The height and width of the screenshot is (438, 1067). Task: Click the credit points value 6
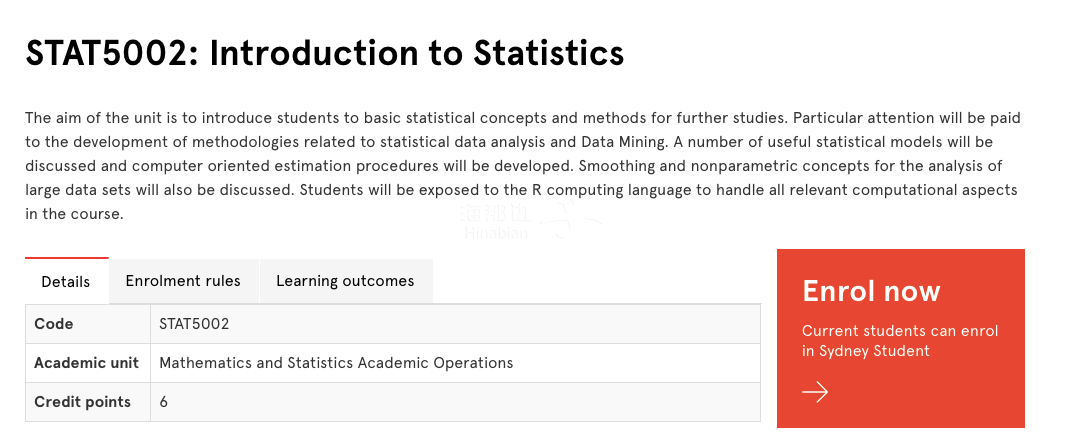pyautogui.click(x=164, y=402)
